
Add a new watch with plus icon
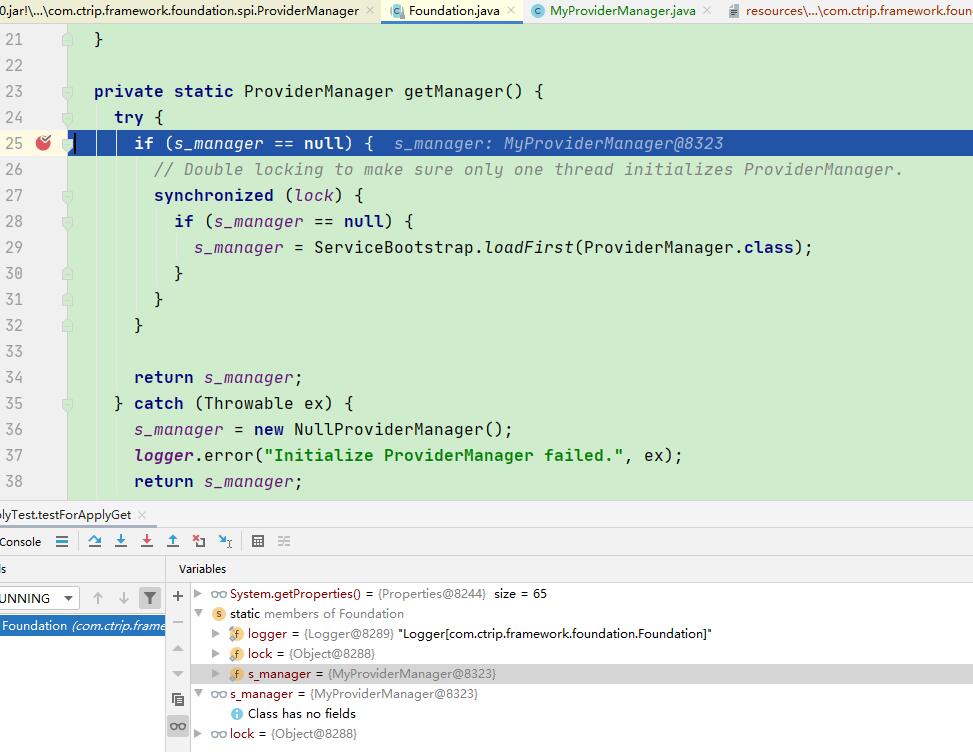click(178, 596)
